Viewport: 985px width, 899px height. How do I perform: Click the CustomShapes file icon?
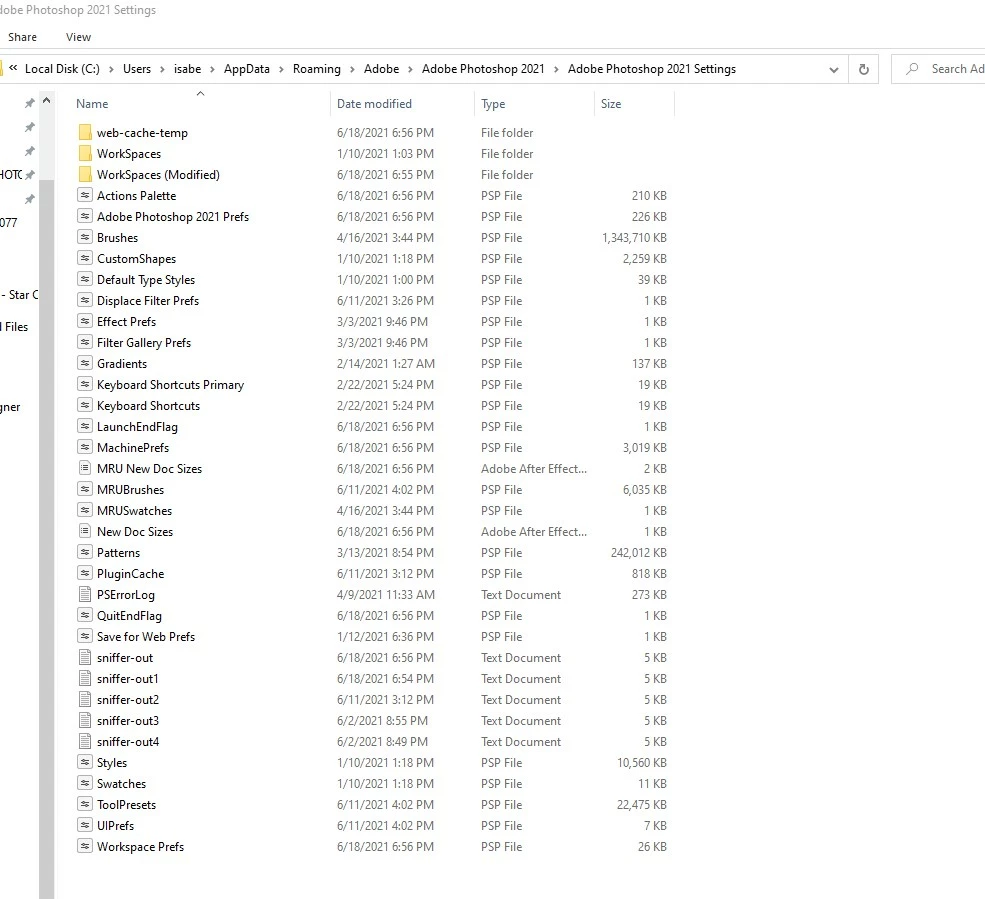point(85,258)
